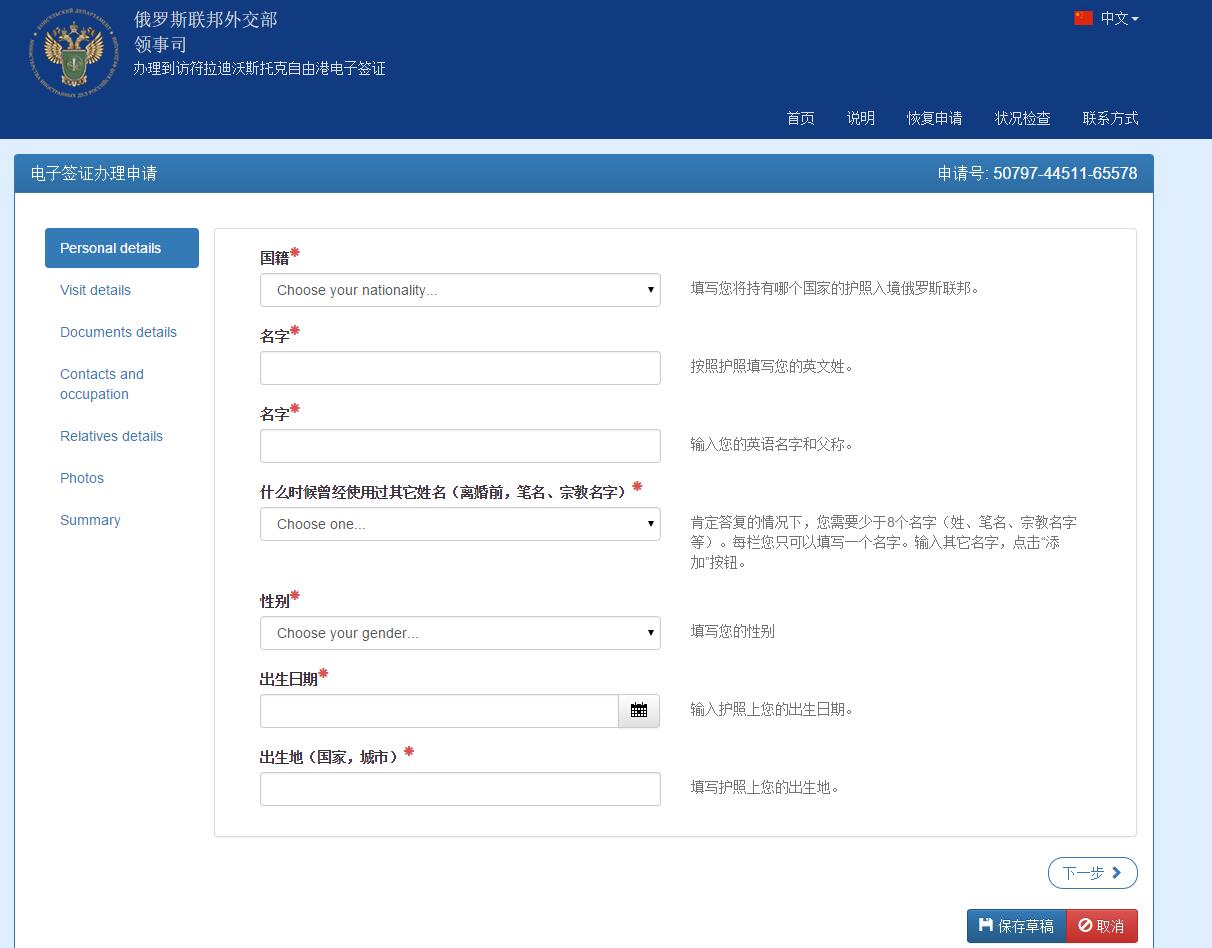Image resolution: width=1212 pixels, height=948 pixels.
Task: Open the Choose your nationality dropdown
Action: pyautogui.click(x=460, y=290)
